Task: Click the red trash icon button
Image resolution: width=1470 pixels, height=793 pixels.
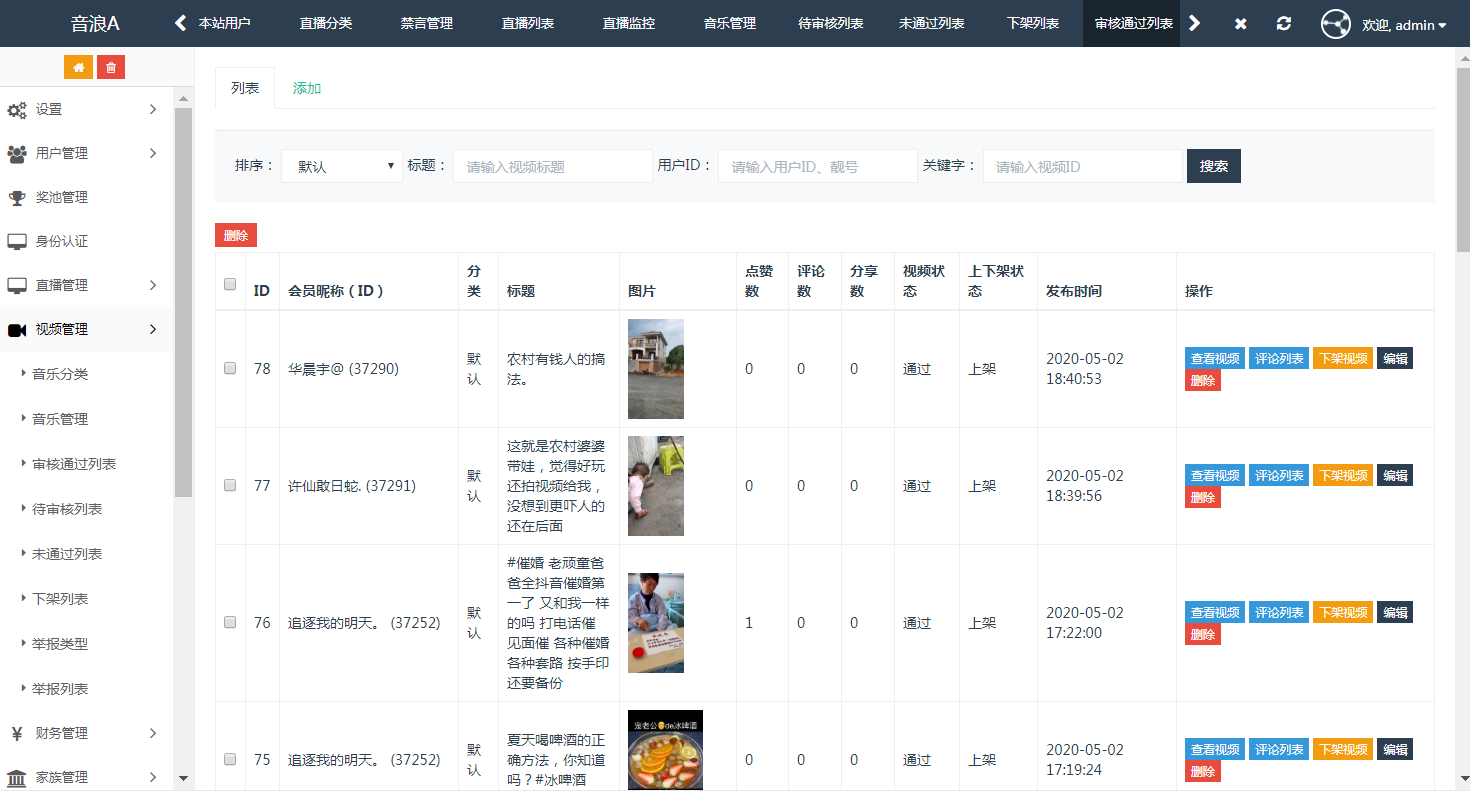Action: tap(111, 67)
